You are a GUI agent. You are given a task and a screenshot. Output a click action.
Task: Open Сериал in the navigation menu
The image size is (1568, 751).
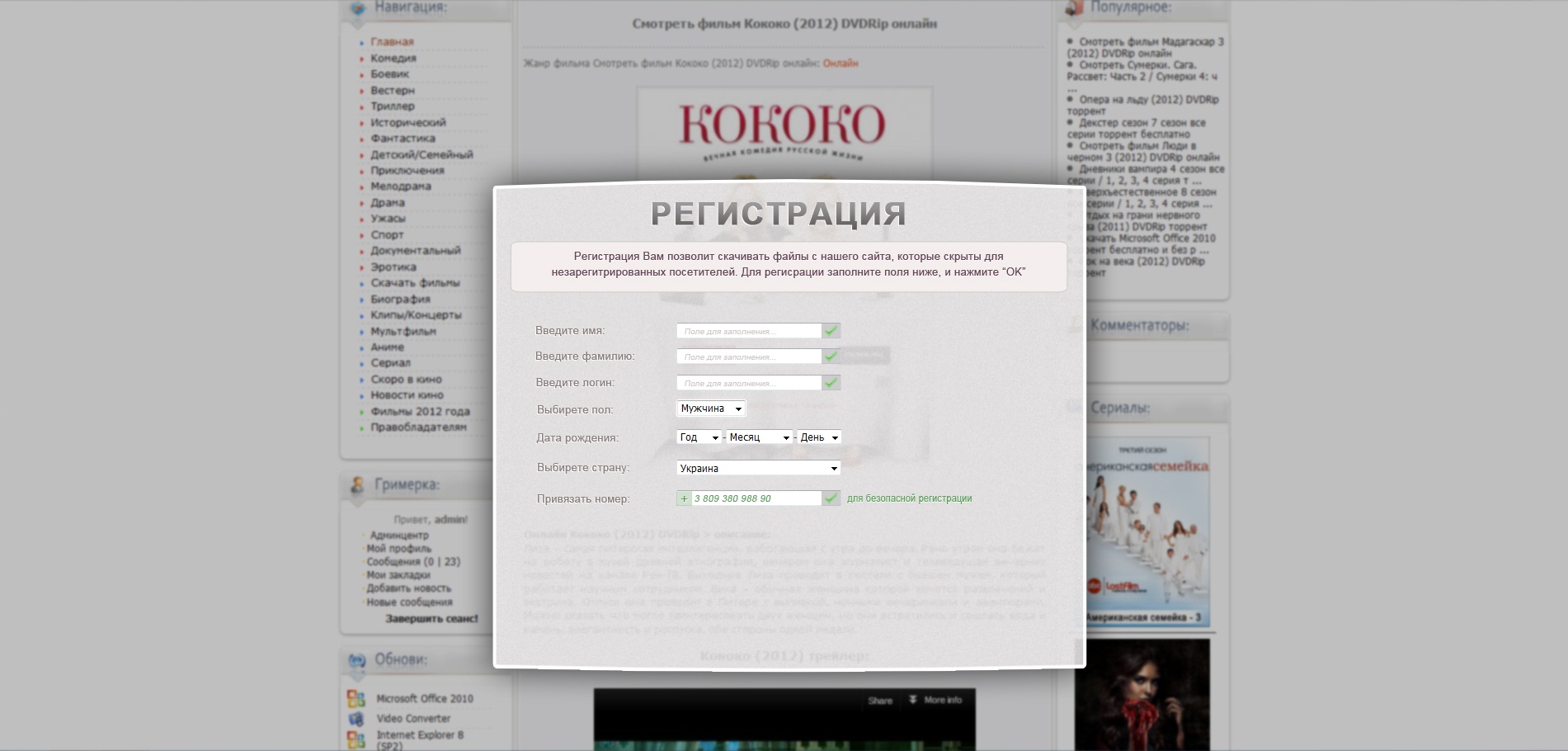coord(390,363)
